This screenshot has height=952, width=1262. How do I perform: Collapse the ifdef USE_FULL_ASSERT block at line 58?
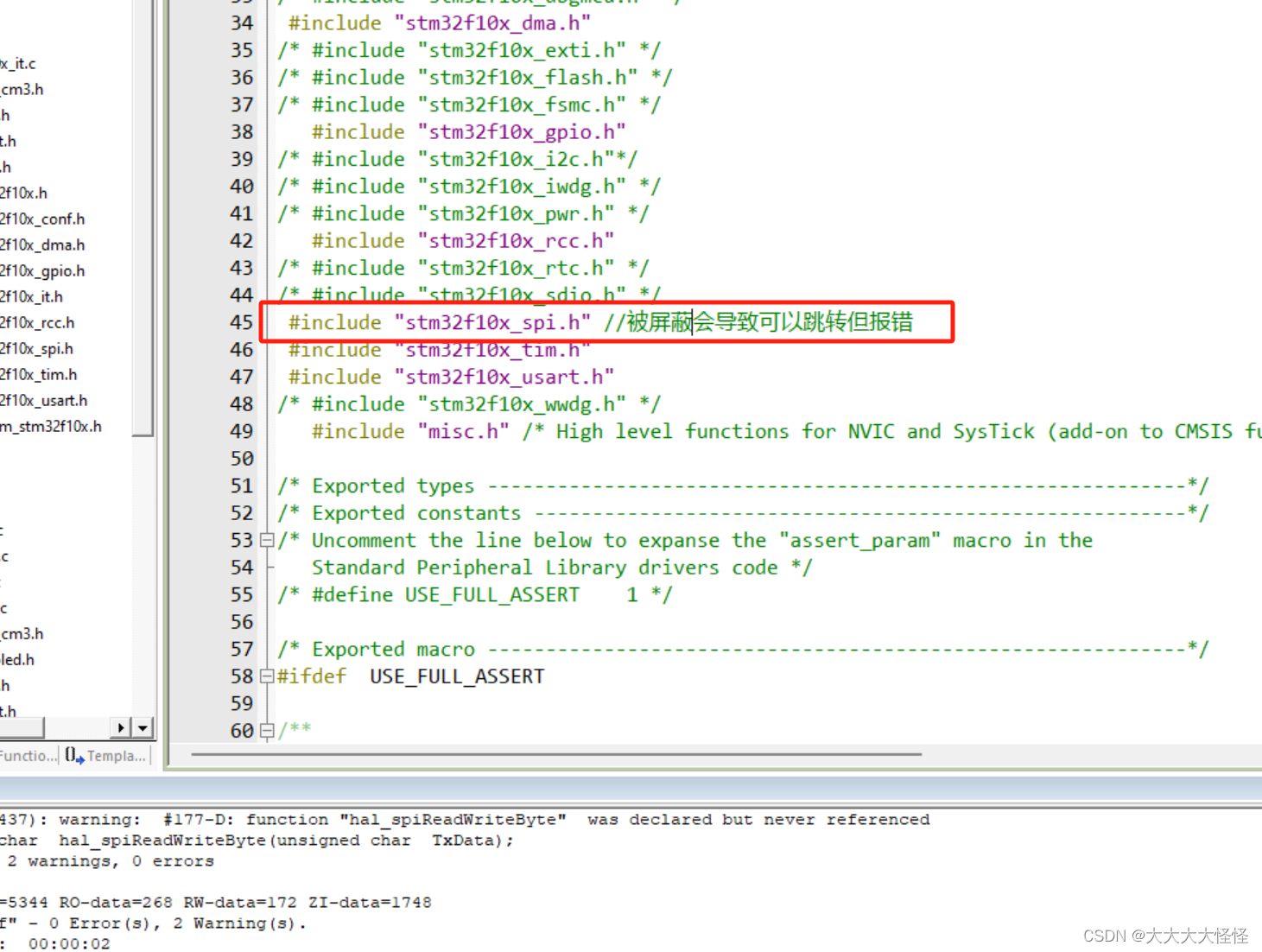pos(267,676)
